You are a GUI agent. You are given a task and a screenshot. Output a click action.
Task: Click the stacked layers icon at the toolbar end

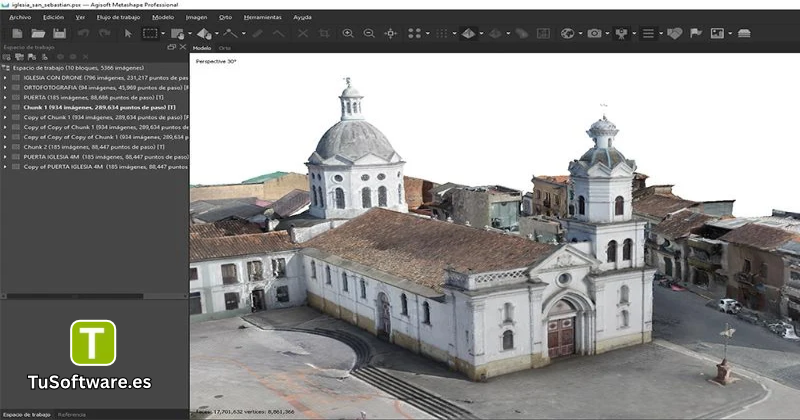[x=744, y=33]
